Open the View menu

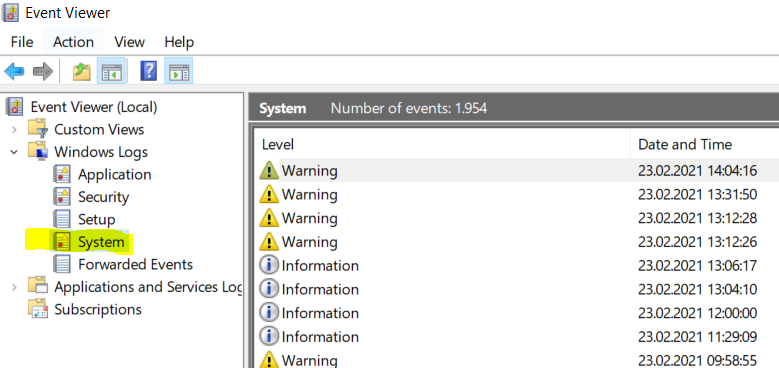[129, 42]
